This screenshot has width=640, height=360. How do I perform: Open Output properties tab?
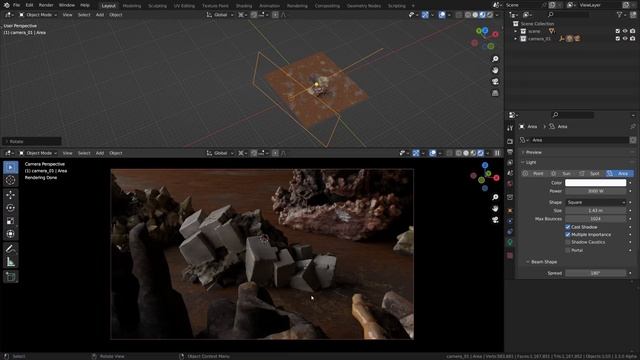click(x=510, y=152)
